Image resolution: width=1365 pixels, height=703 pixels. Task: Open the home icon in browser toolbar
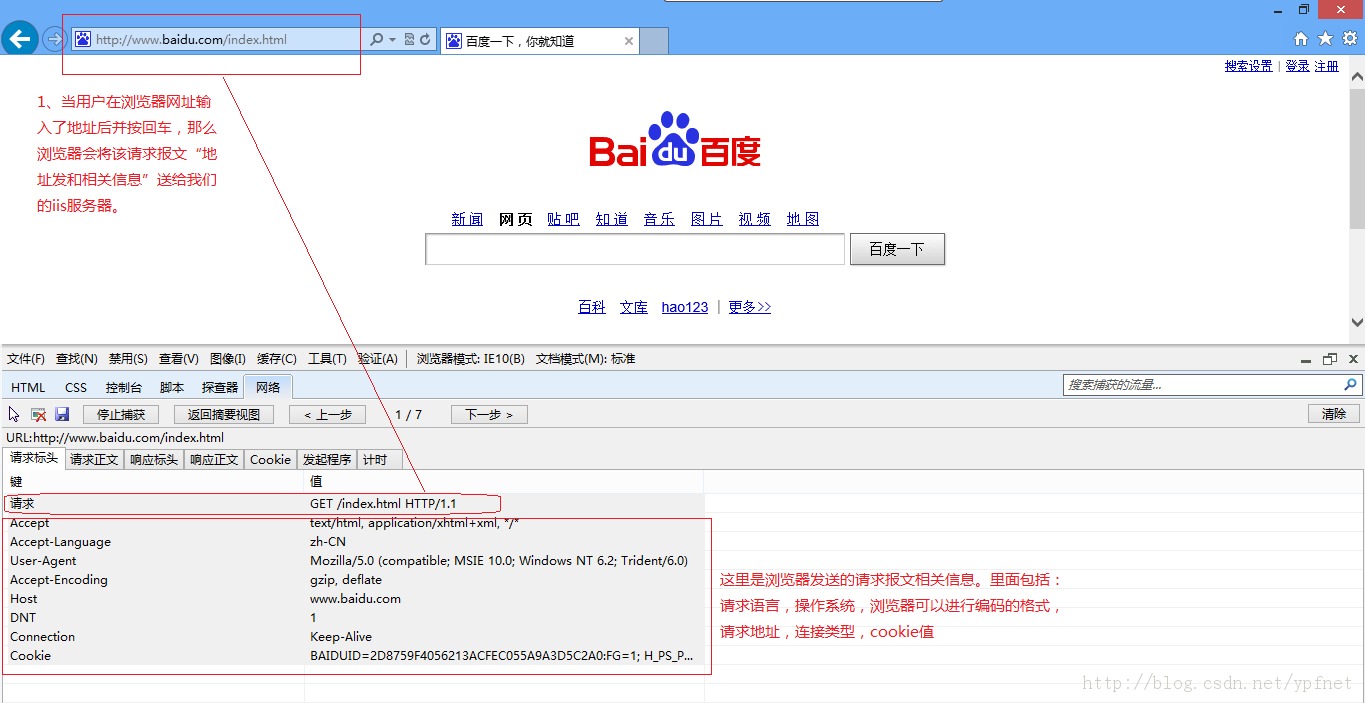[1301, 39]
